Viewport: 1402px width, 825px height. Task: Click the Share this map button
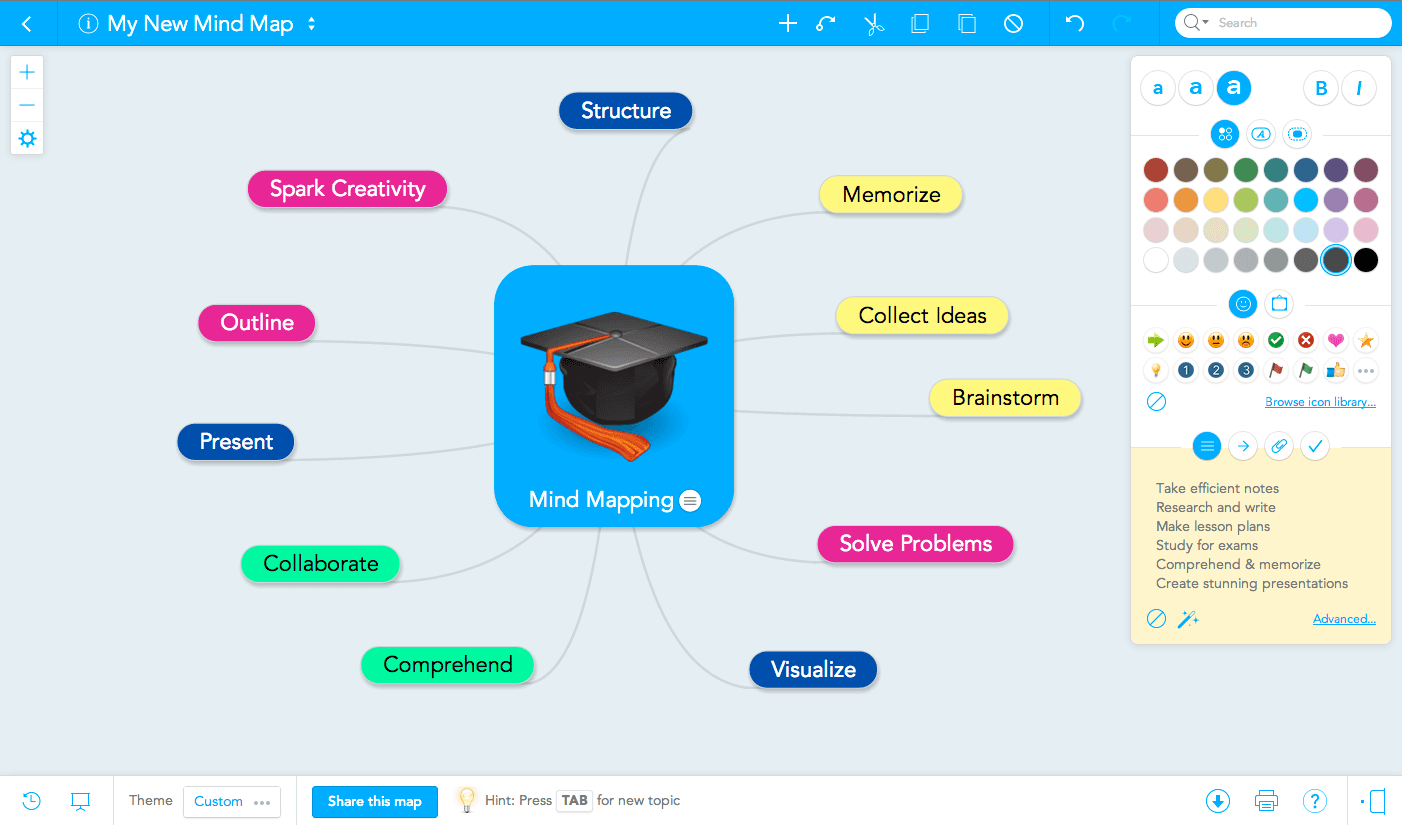coord(375,801)
